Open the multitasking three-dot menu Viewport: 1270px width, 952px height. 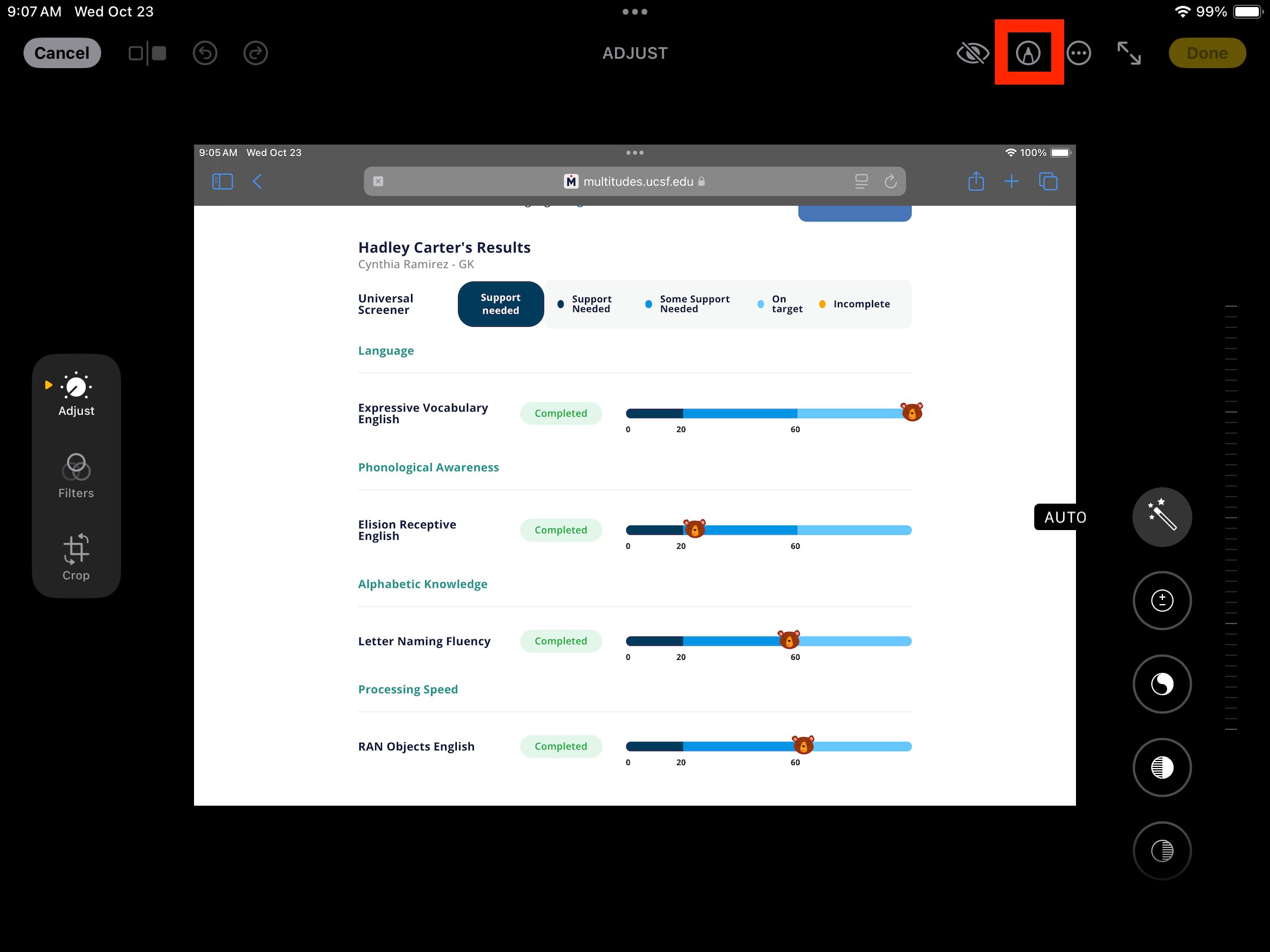pyautogui.click(x=635, y=12)
